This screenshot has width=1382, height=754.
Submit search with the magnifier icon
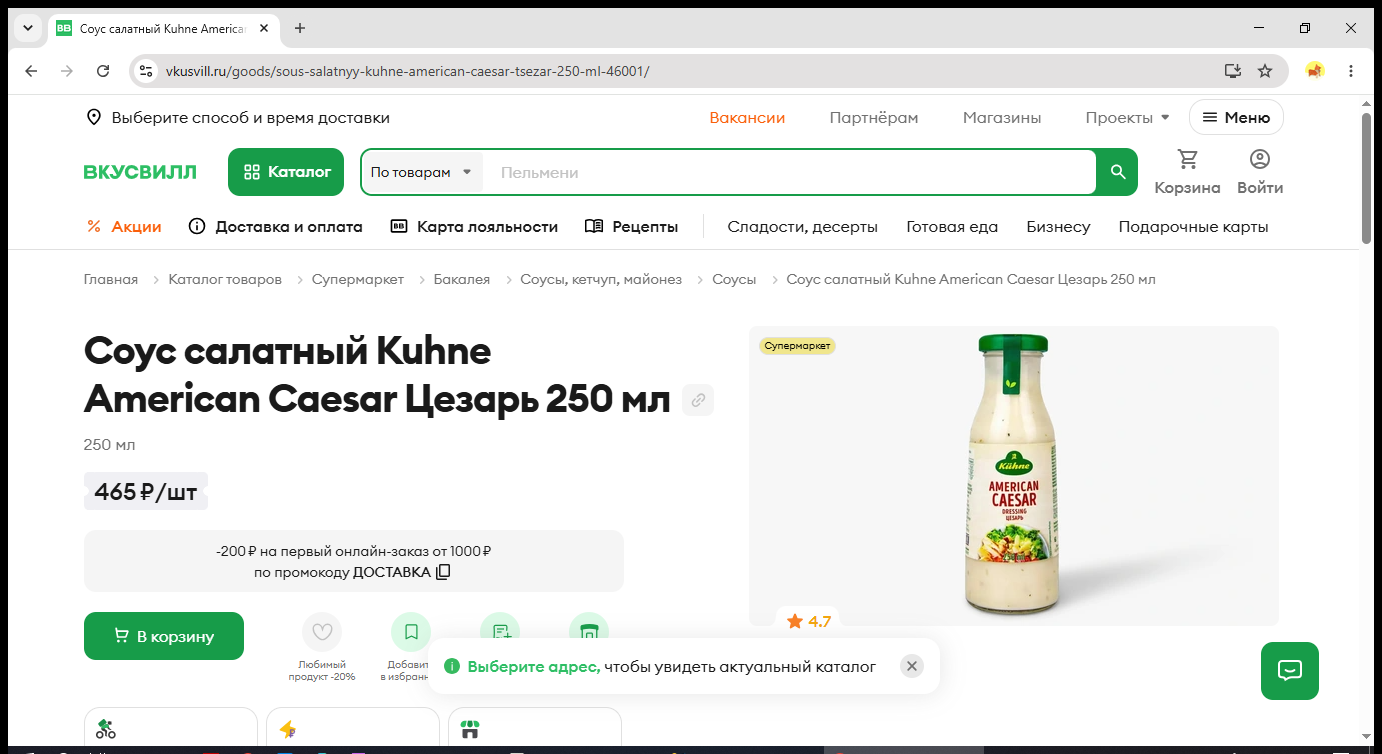(x=1118, y=173)
